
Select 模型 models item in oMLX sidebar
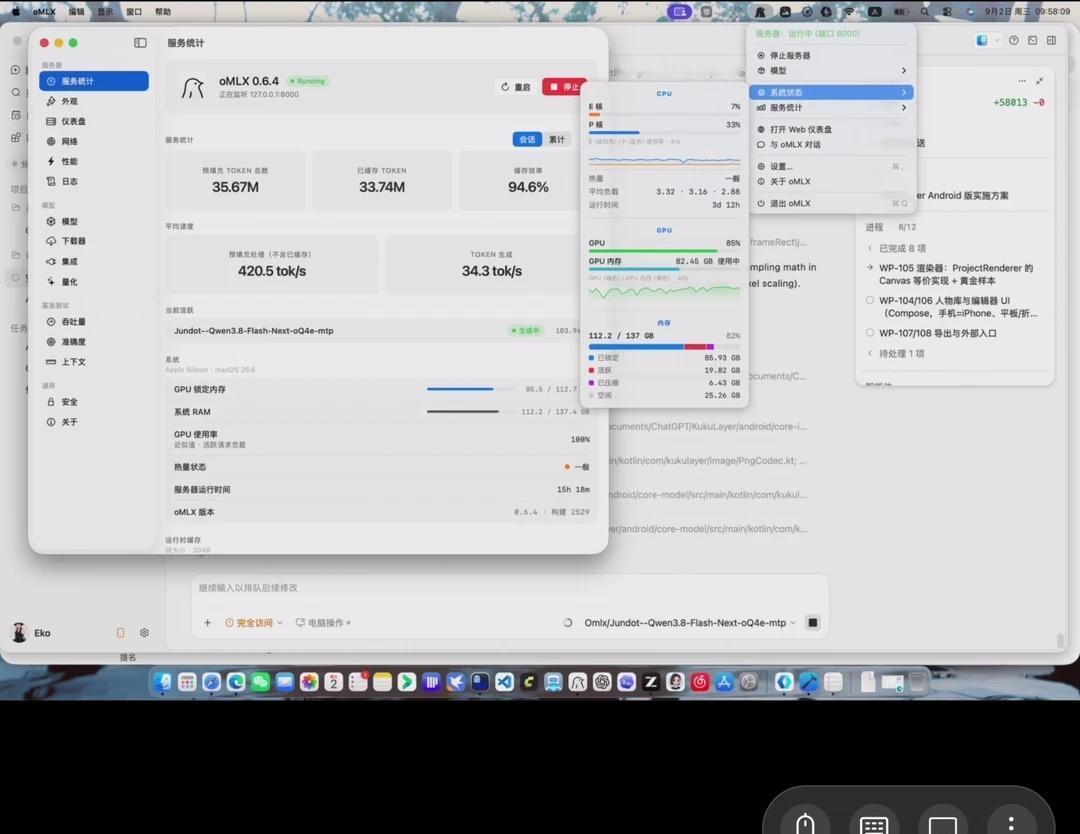tap(93, 221)
